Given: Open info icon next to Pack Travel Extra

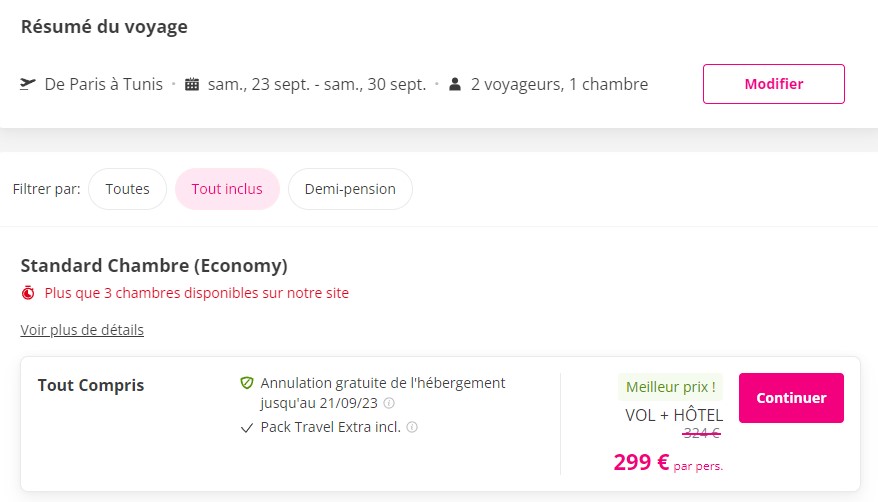Looking at the screenshot, I should pos(412,427).
